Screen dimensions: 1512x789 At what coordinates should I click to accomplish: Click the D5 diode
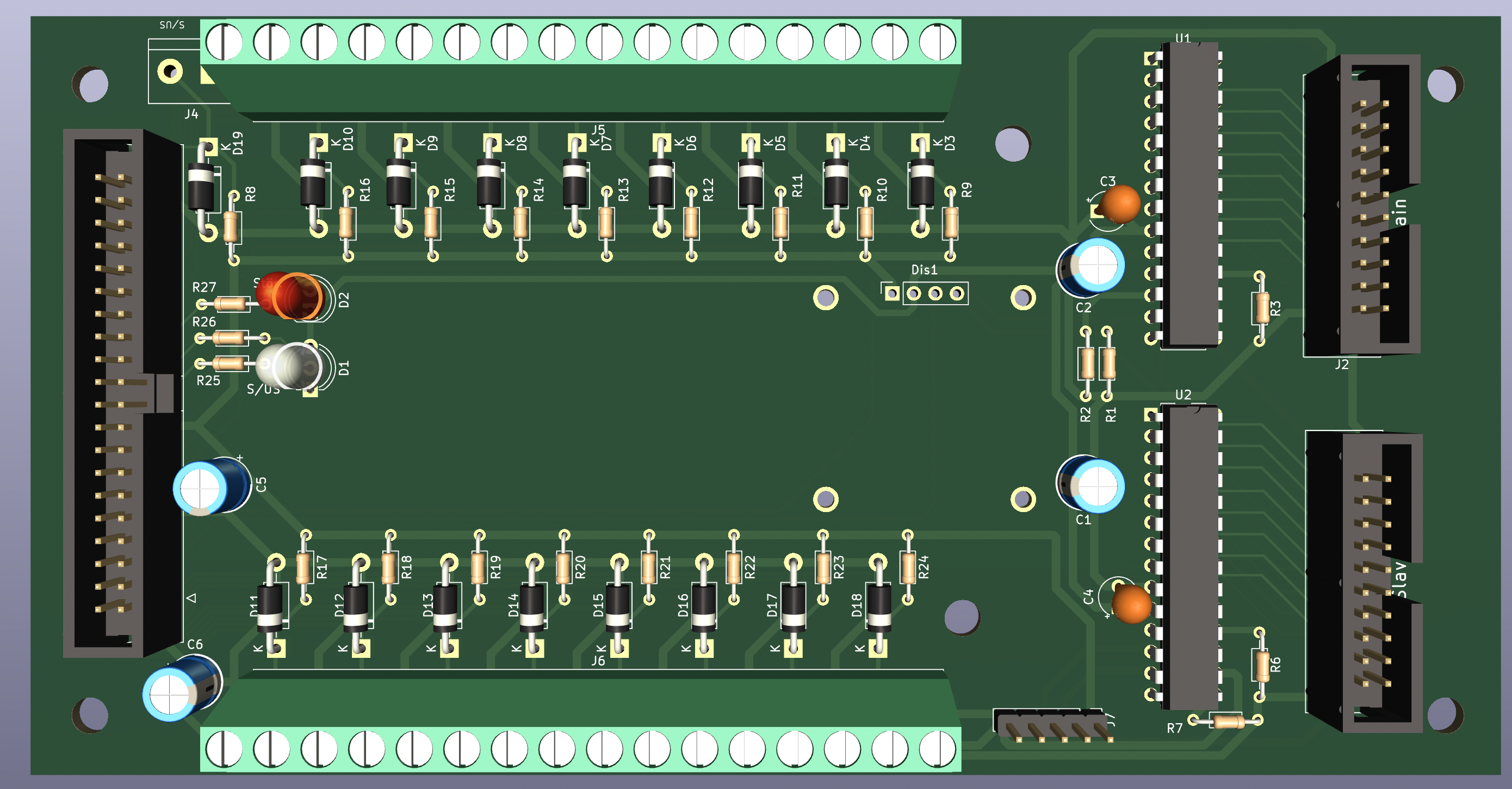point(751,182)
